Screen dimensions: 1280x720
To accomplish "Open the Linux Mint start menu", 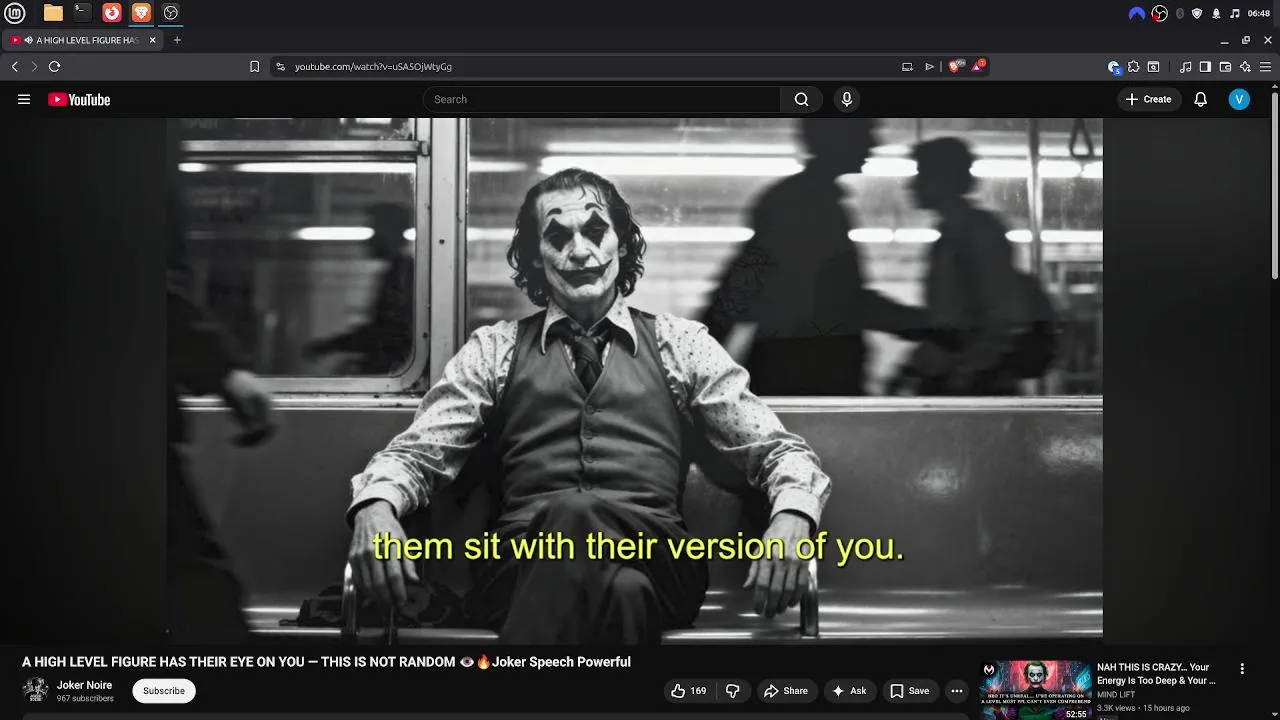I will (x=14, y=13).
